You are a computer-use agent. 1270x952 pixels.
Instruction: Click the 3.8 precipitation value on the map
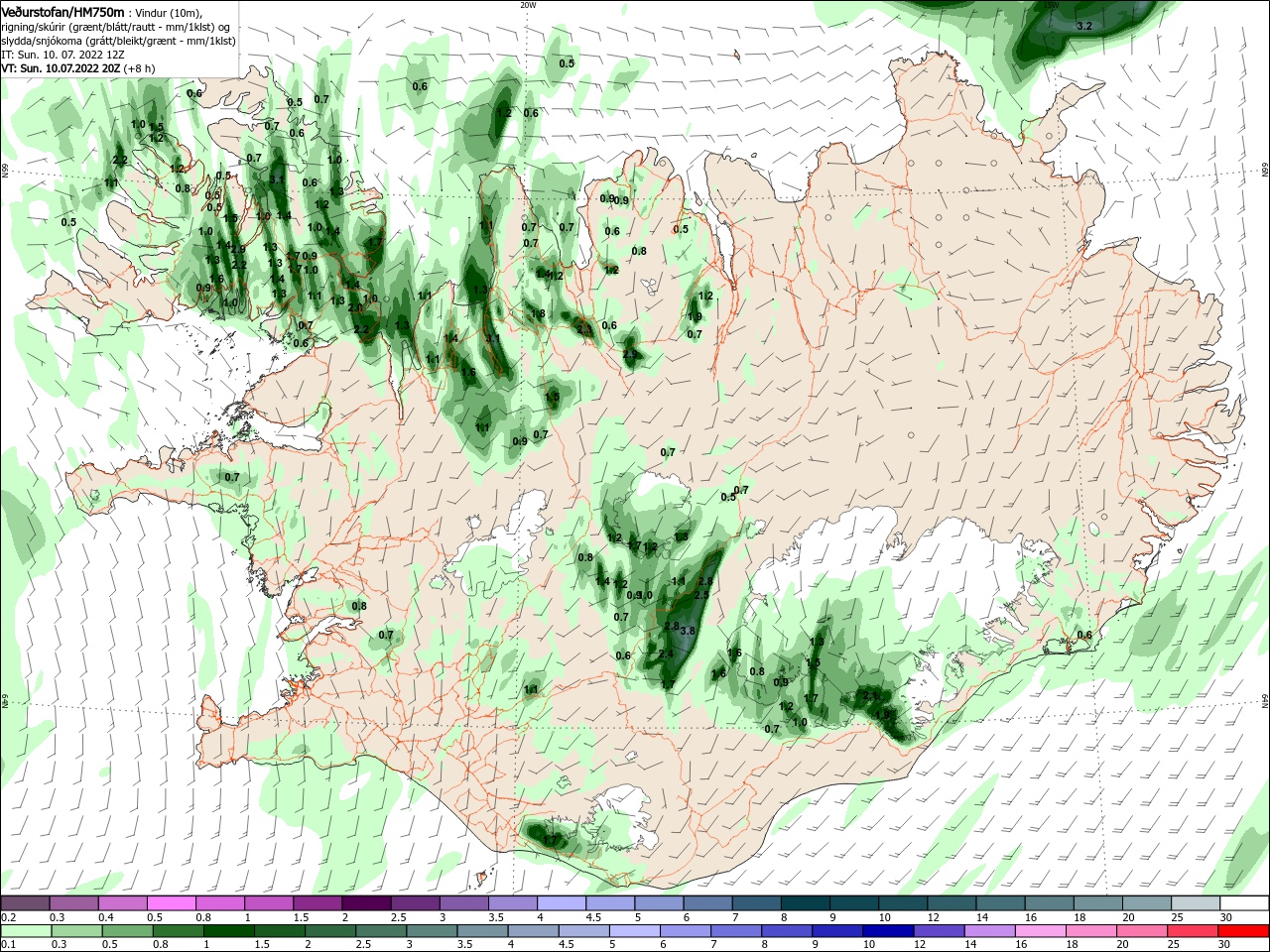[x=687, y=631]
